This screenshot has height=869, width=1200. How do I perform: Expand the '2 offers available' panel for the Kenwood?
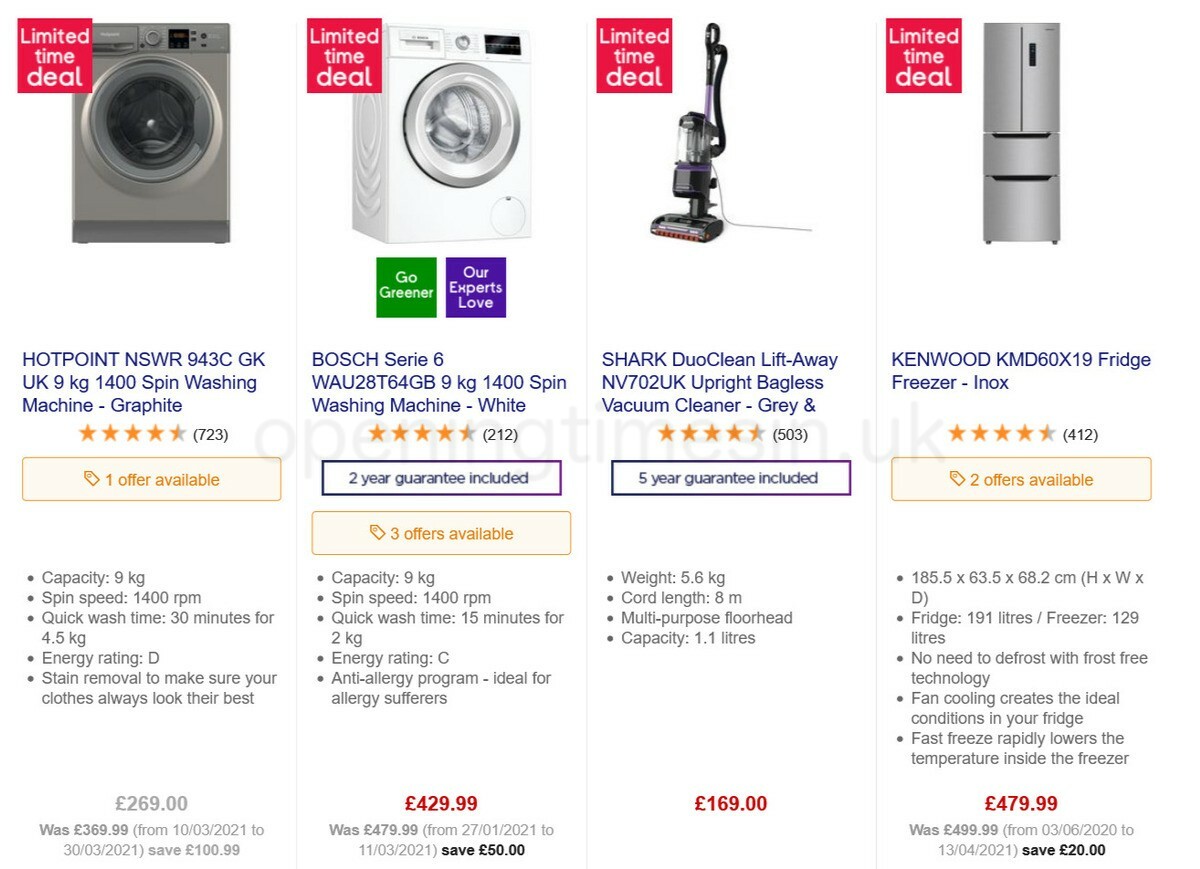[x=1021, y=479]
